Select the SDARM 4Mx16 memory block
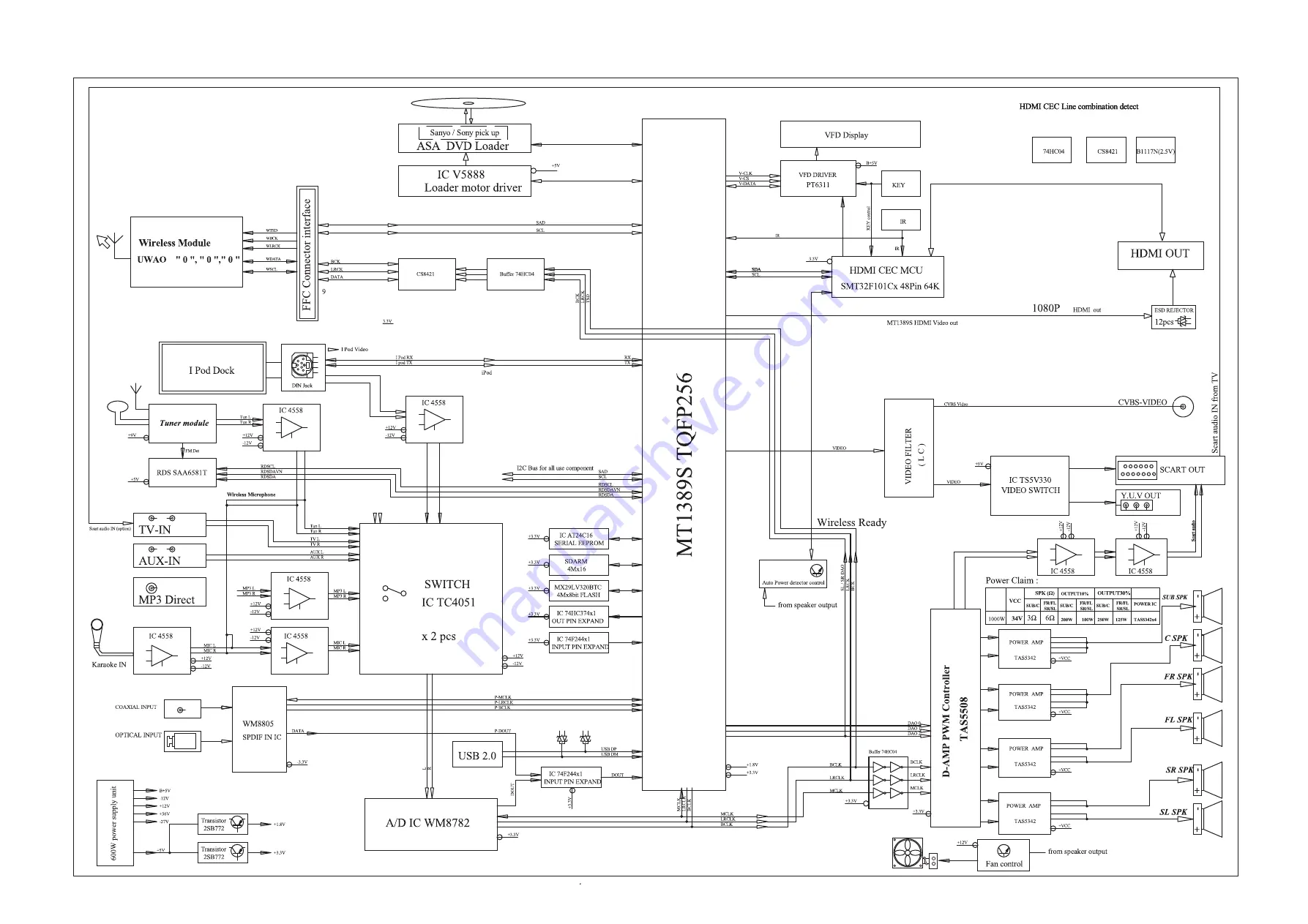The image size is (1308, 924). pos(578,565)
